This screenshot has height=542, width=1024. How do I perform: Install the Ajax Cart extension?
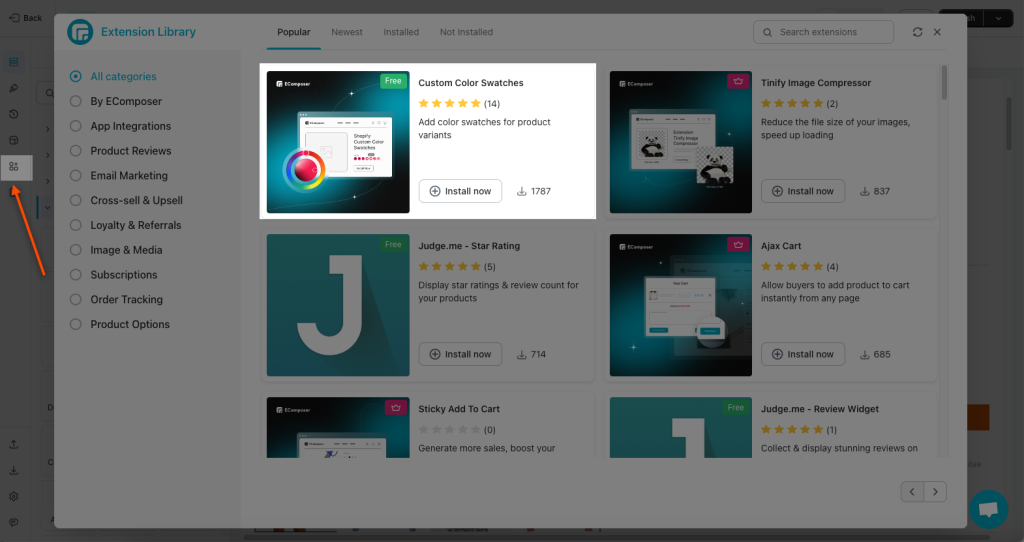803,355
